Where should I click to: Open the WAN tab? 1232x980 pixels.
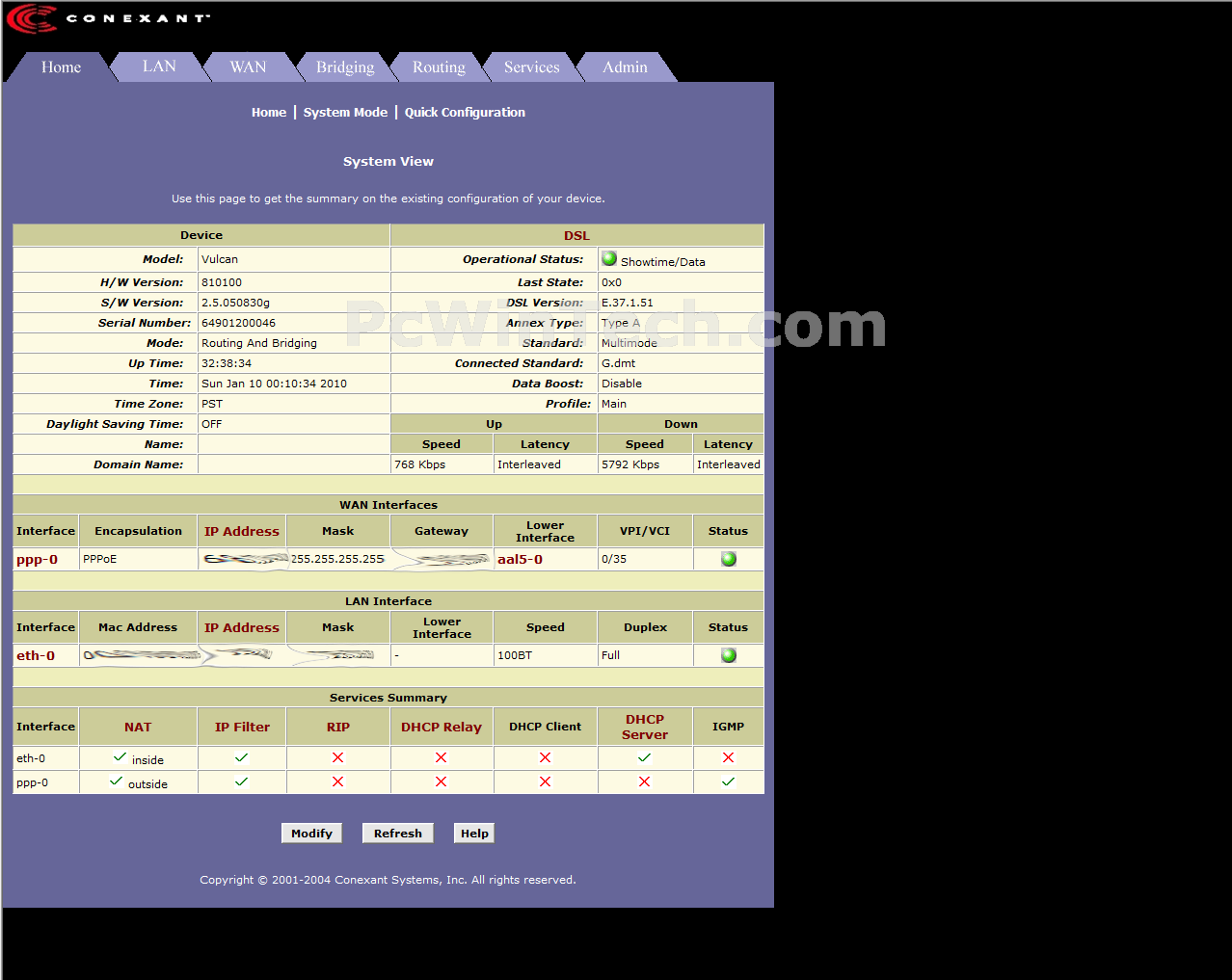pos(248,66)
